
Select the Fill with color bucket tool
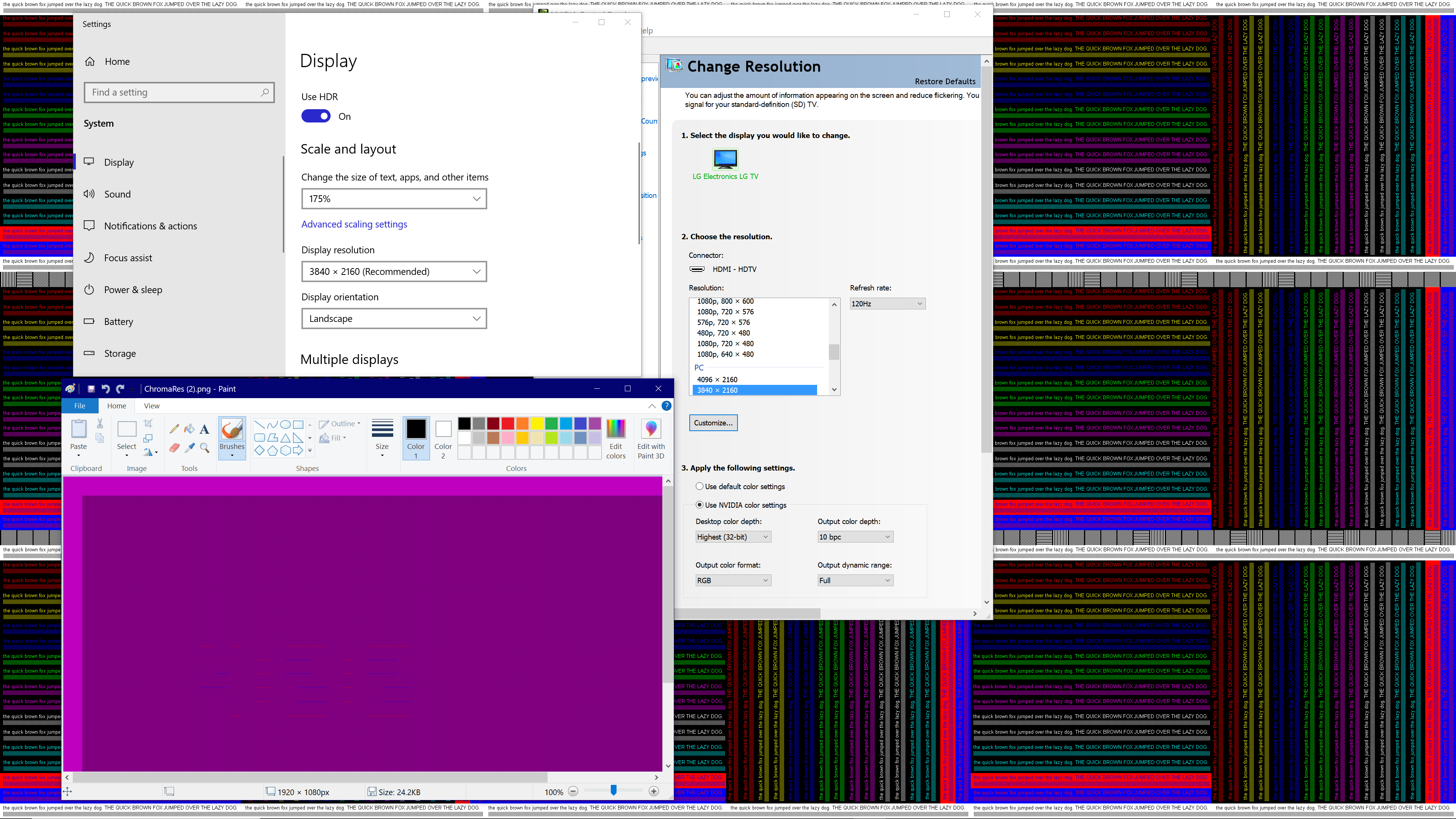tap(189, 429)
